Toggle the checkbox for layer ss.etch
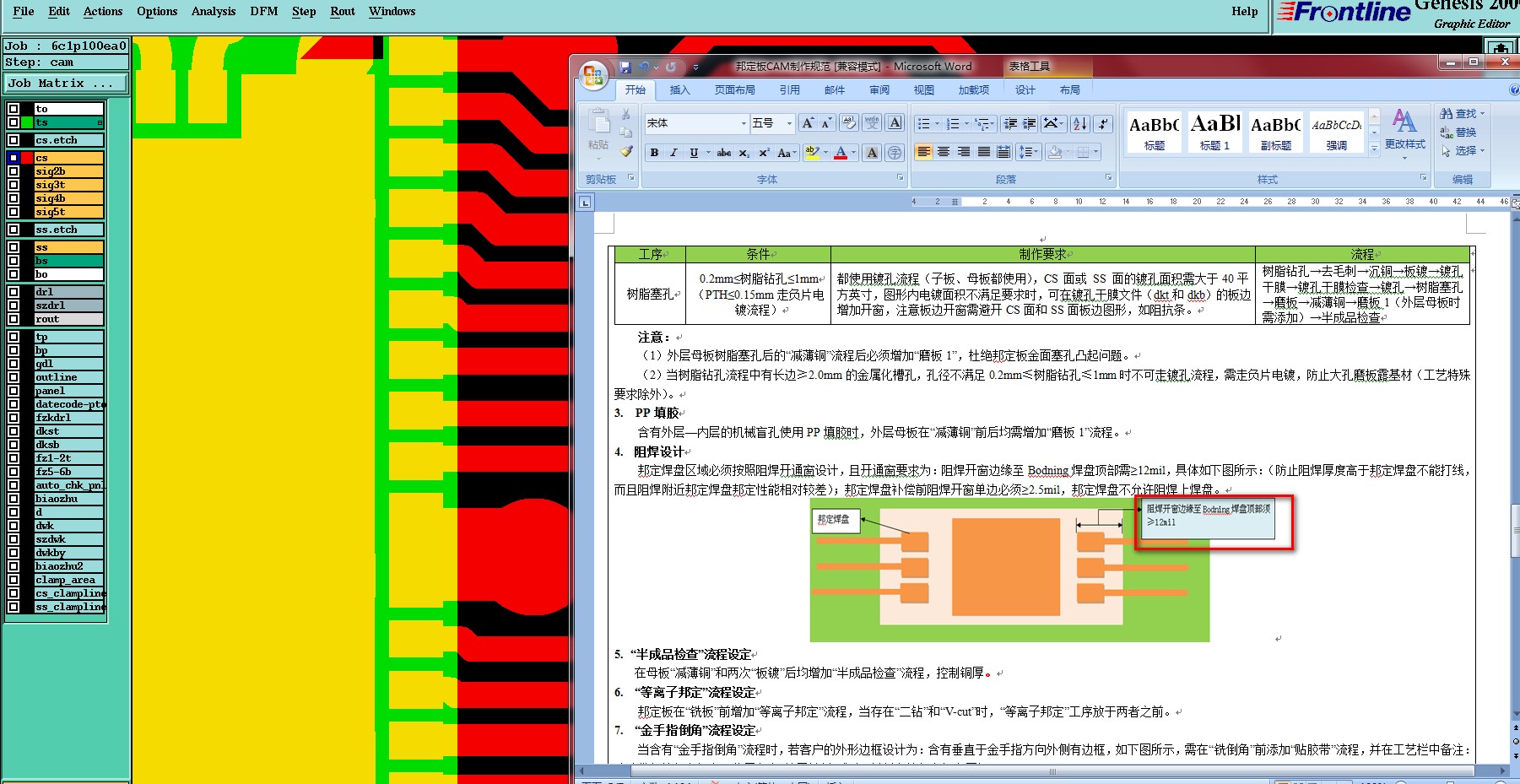This screenshot has width=1520, height=784. coord(14,230)
